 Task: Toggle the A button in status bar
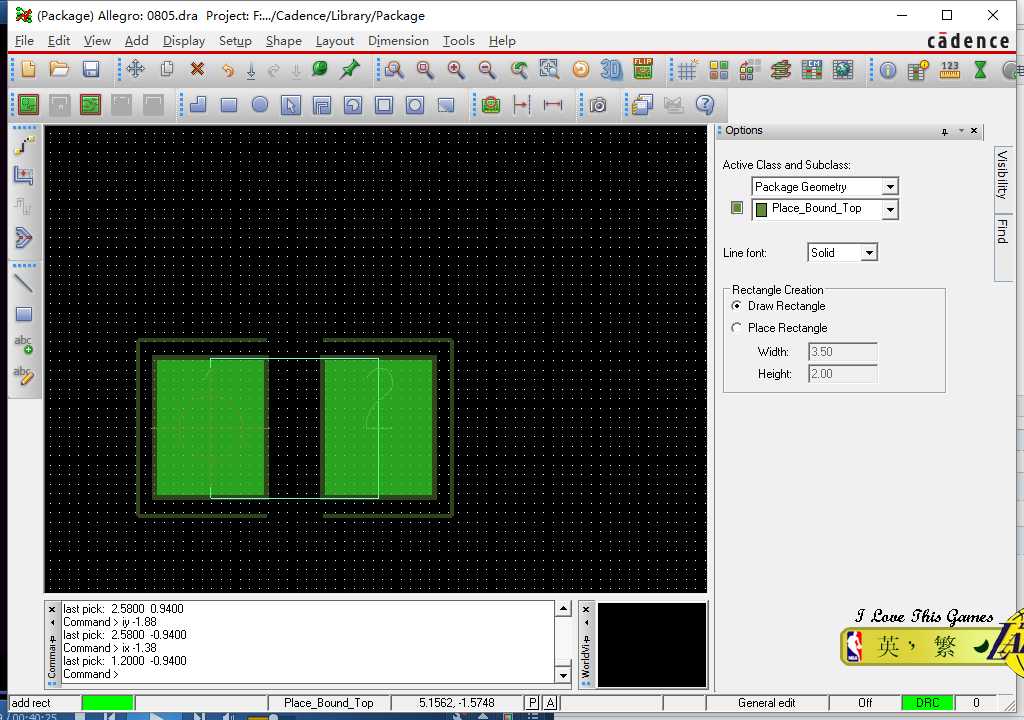click(x=551, y=703)
